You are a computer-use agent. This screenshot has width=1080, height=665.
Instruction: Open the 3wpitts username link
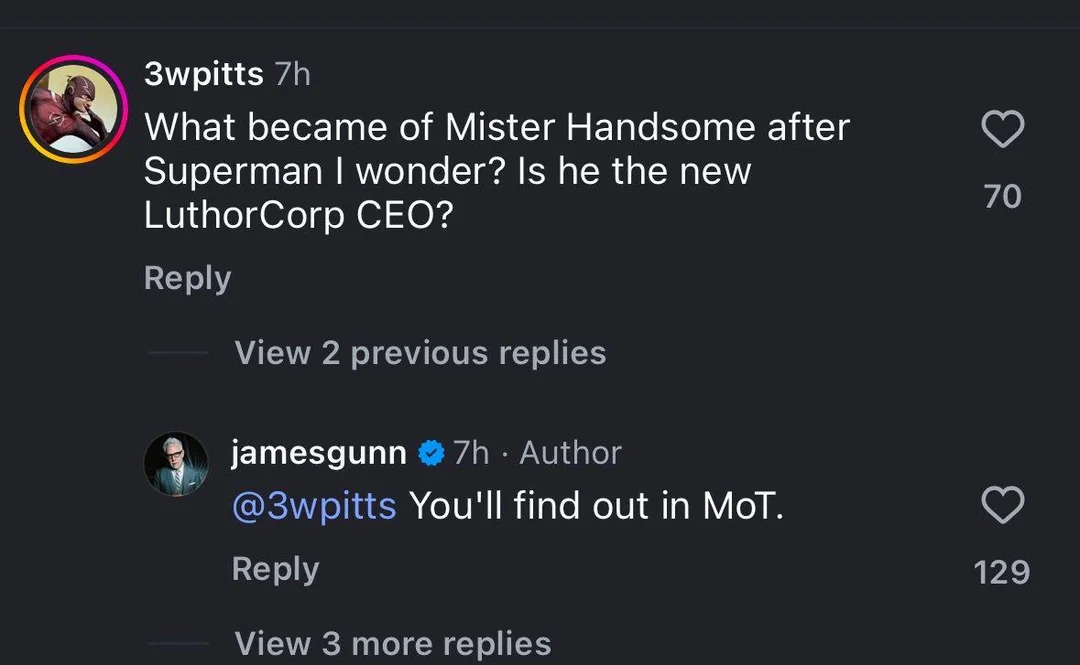click(x=204, y=74)
